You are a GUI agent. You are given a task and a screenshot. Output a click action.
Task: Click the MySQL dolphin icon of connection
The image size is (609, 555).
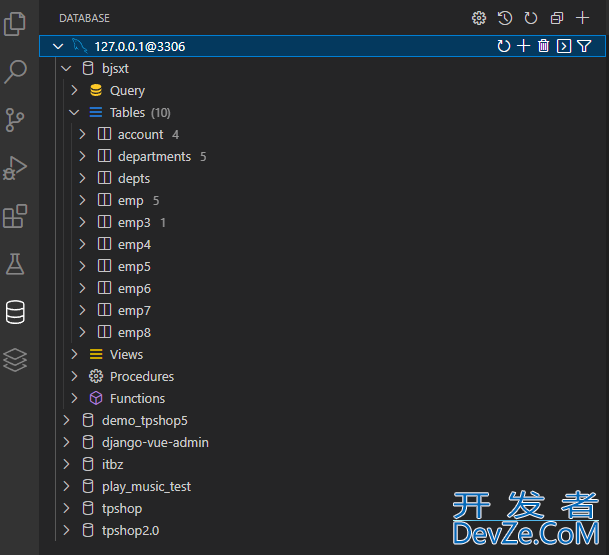pyautogui.click(x=79, y=46)
